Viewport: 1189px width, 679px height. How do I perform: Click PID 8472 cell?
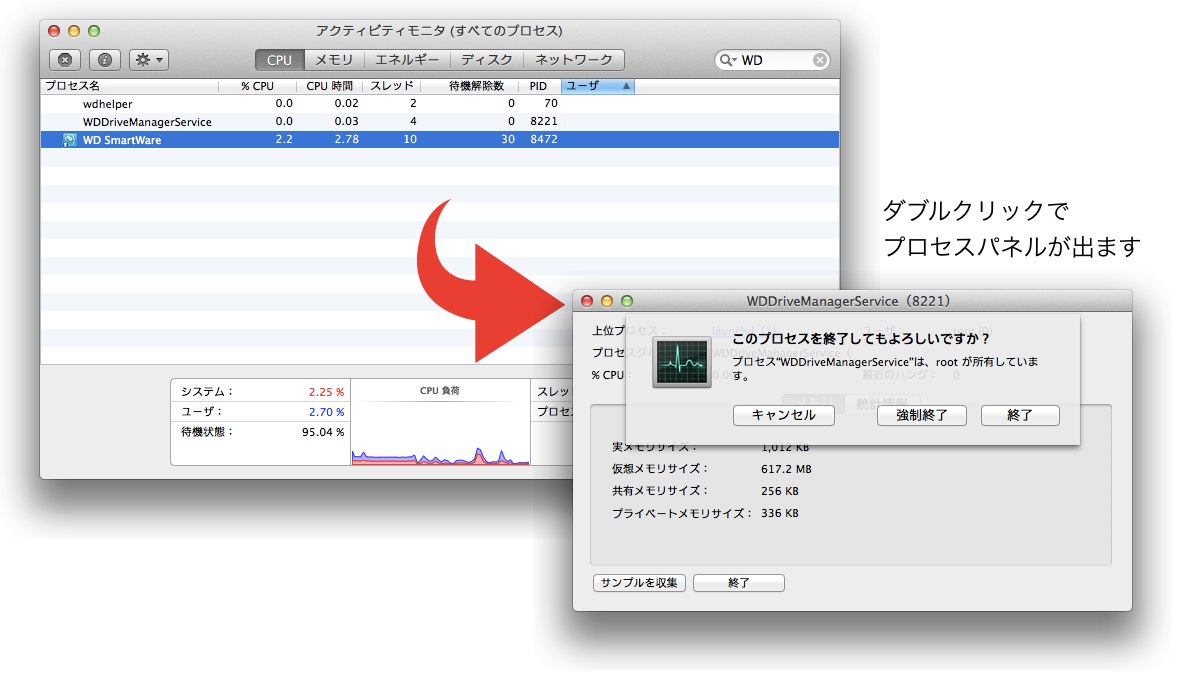point(544,140)
